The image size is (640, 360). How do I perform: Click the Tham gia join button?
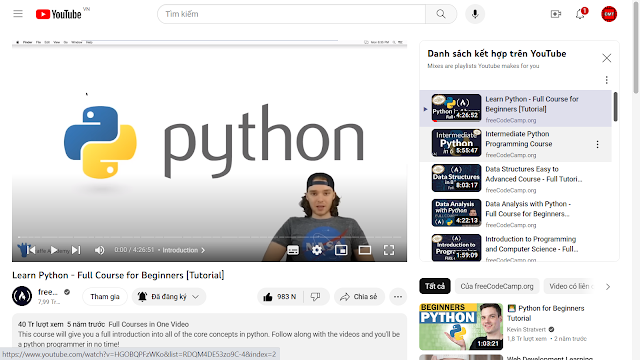(x=105, y=297)
